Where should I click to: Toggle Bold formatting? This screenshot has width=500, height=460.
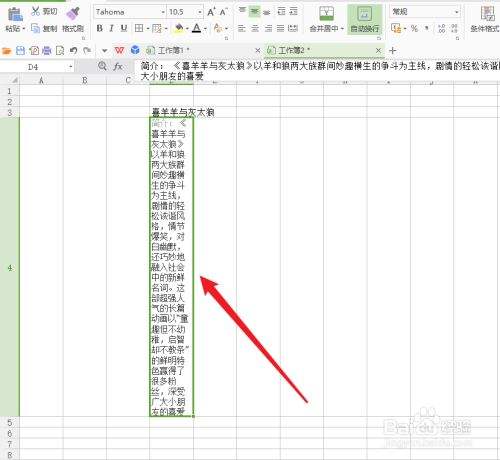point(99,28)
